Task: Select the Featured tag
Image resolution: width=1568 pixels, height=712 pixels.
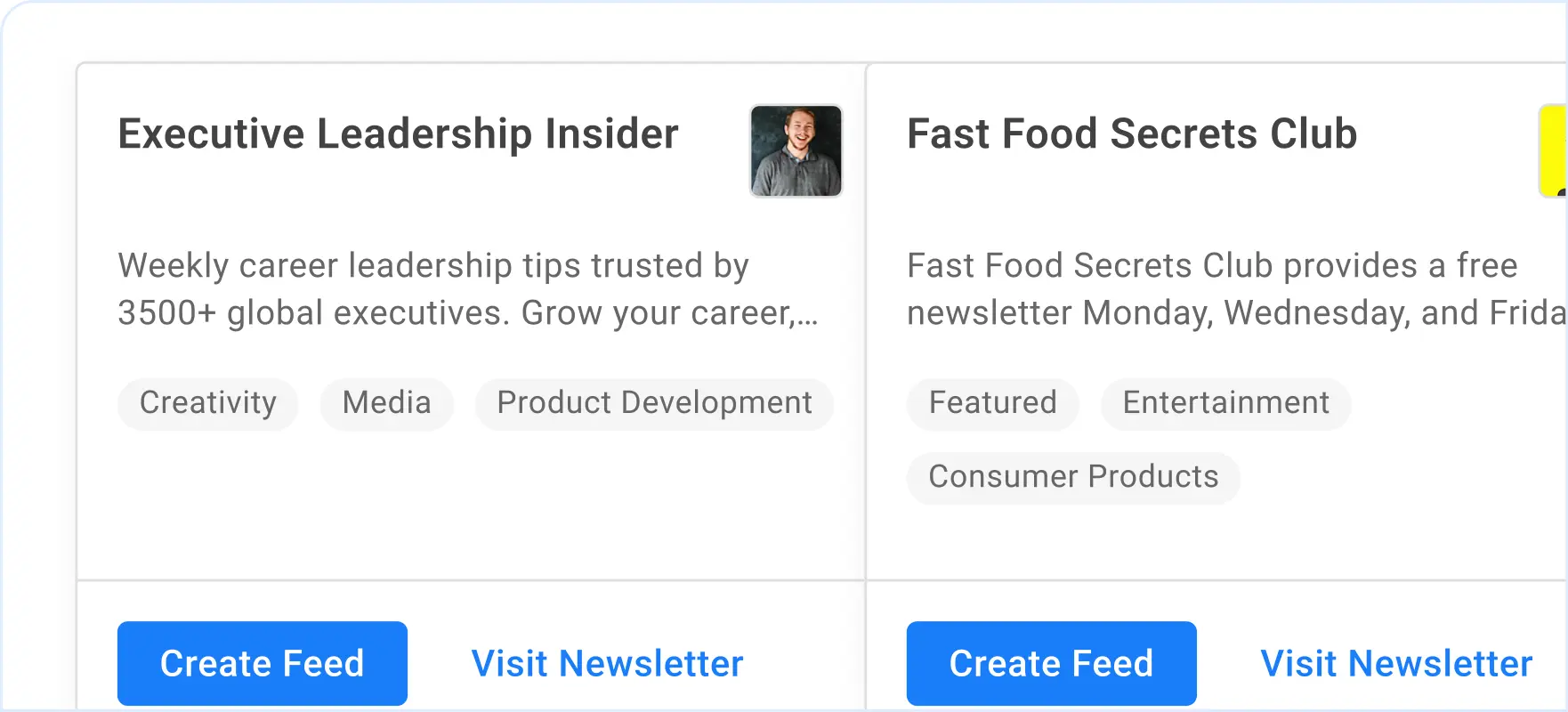Action: pos(992,403)
